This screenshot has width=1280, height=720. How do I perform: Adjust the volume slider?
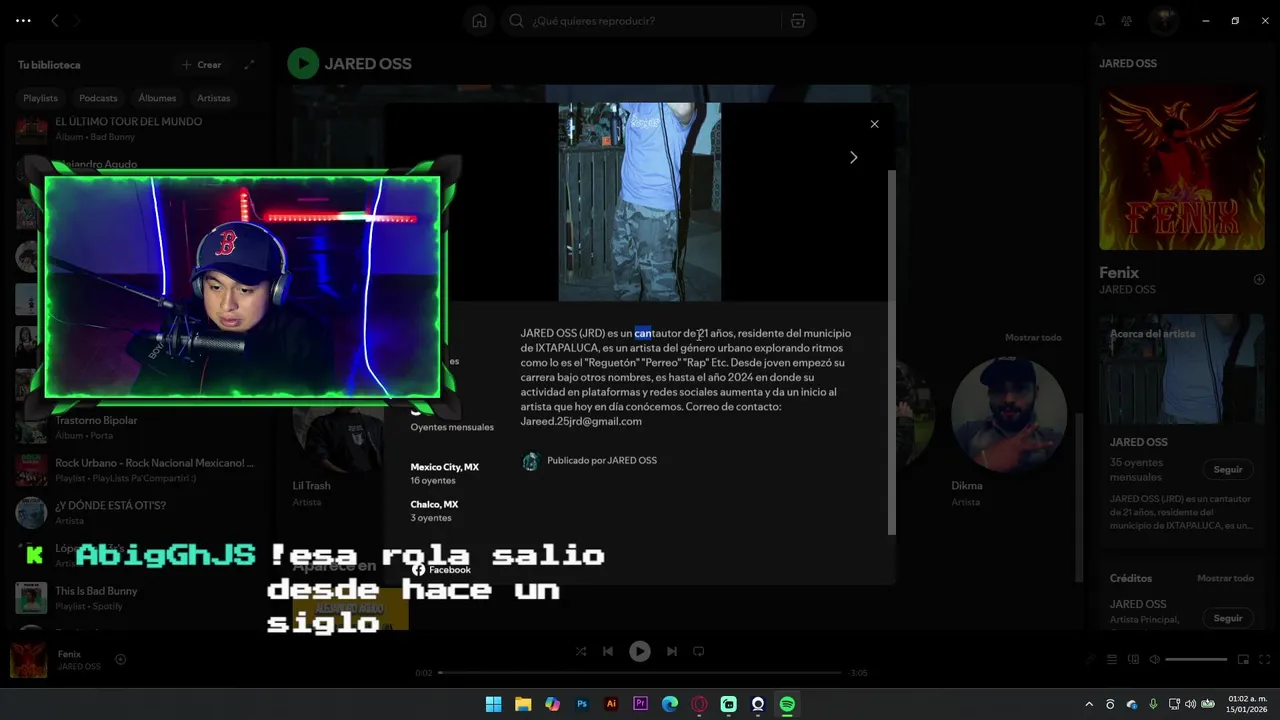point(1196,660)
